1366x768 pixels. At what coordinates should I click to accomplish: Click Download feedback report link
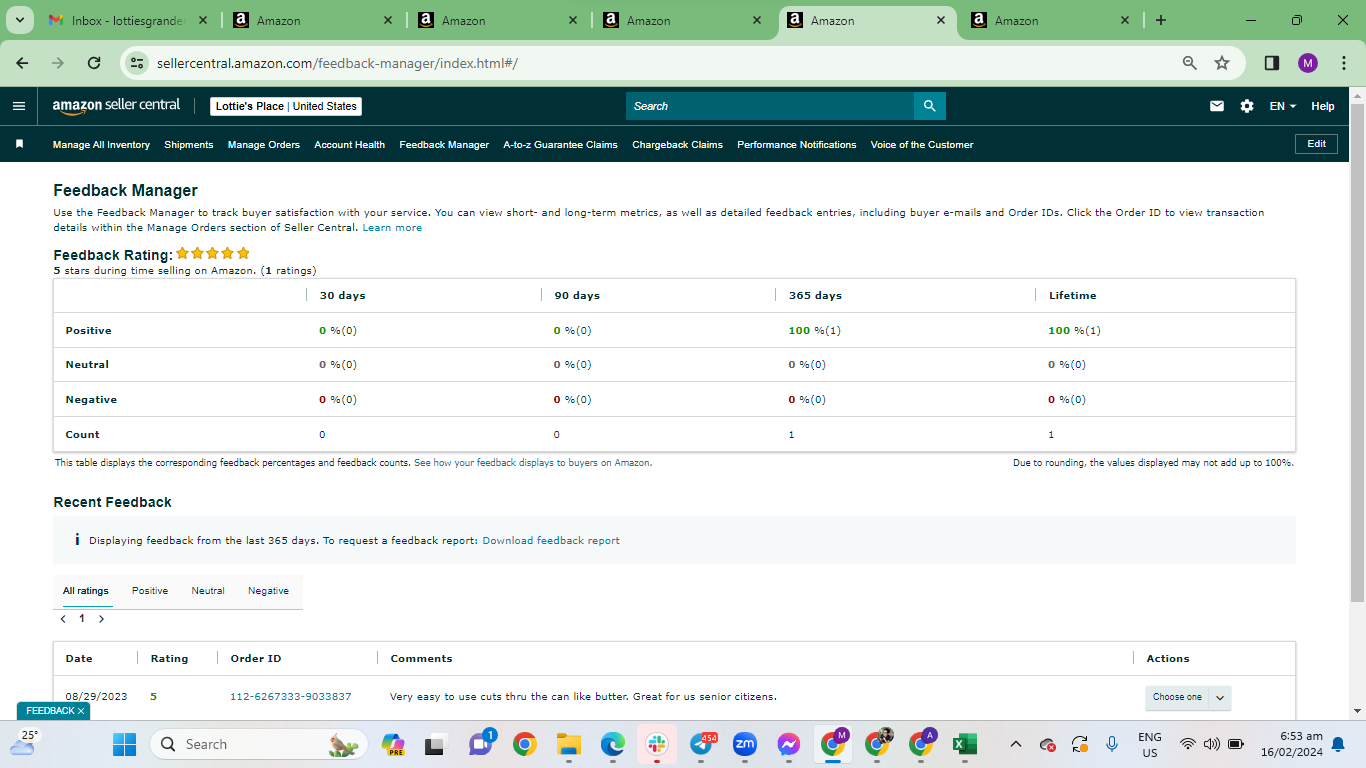tap(551, 541)
